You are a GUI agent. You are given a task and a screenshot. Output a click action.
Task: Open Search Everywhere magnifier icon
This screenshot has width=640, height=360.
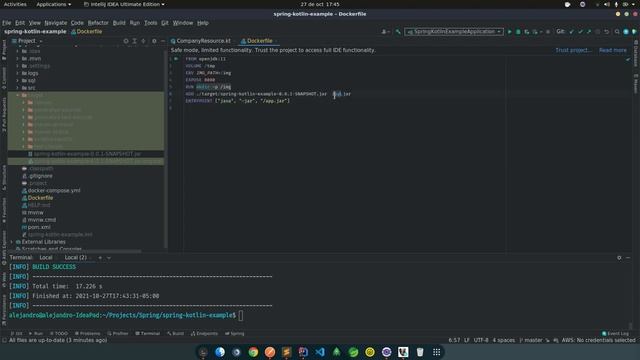(x=617, y=32)
